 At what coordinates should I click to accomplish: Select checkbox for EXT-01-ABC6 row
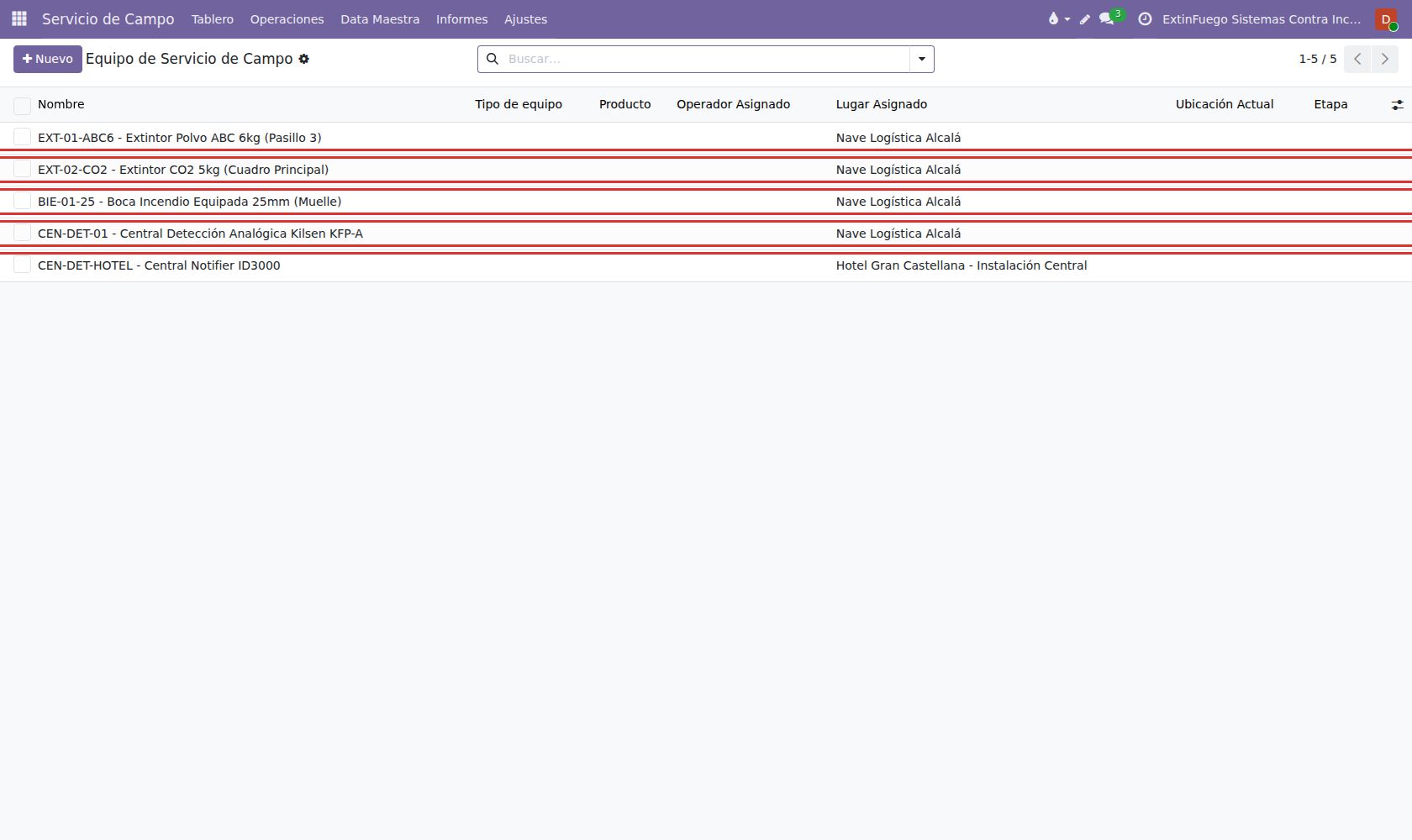point(23,137)
